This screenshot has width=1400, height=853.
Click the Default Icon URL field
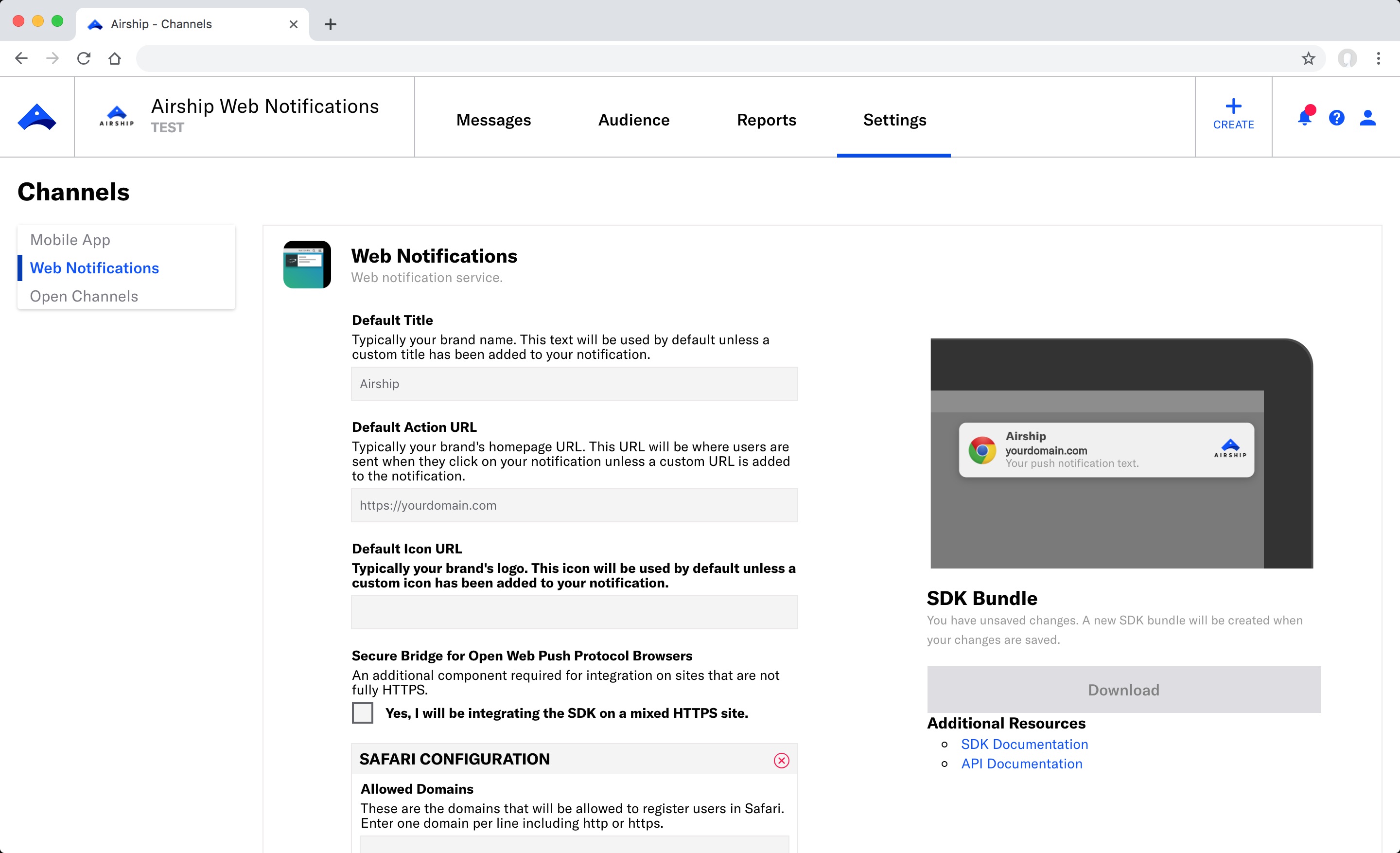coord(574,612)
